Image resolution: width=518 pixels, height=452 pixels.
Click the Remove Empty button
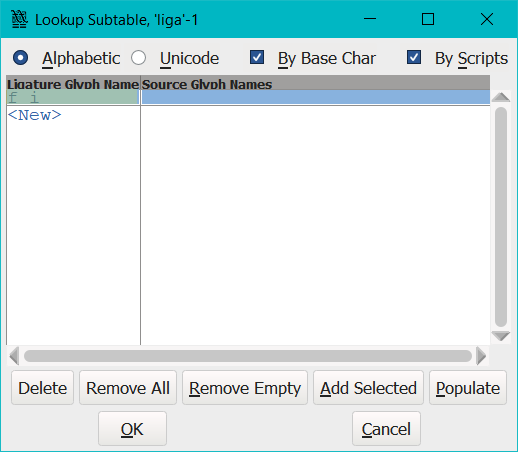[x=245, y=388]
